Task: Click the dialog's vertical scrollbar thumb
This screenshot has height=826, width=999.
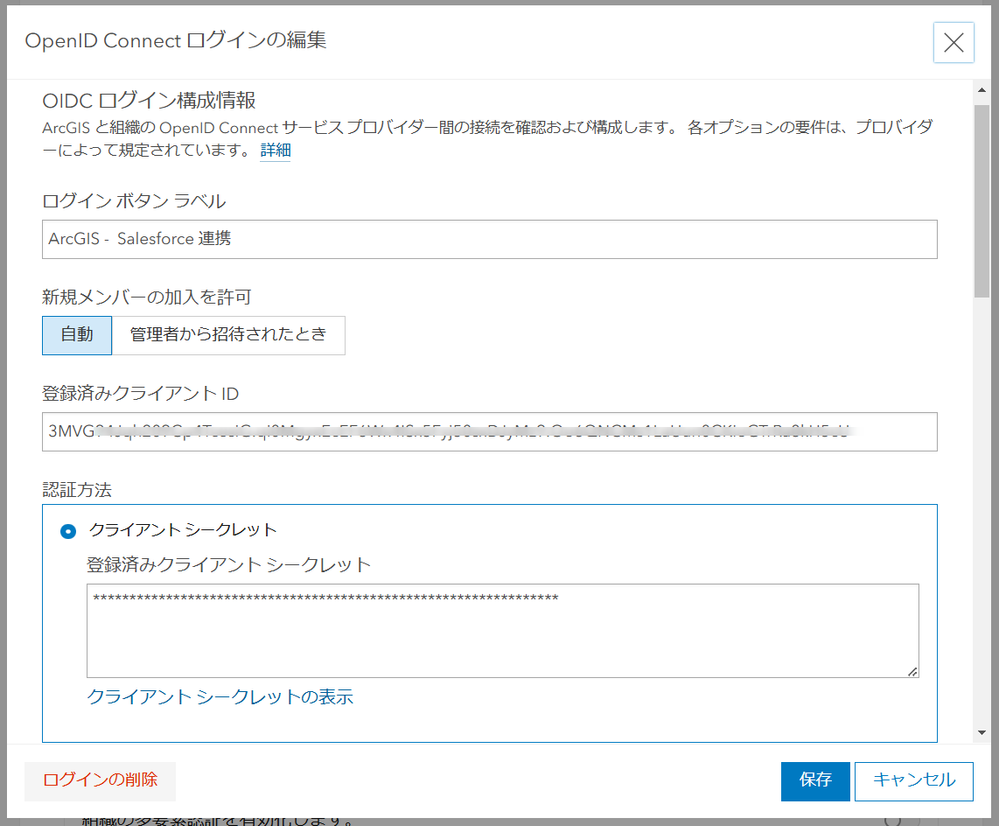Action: click(x=983, y=200)
